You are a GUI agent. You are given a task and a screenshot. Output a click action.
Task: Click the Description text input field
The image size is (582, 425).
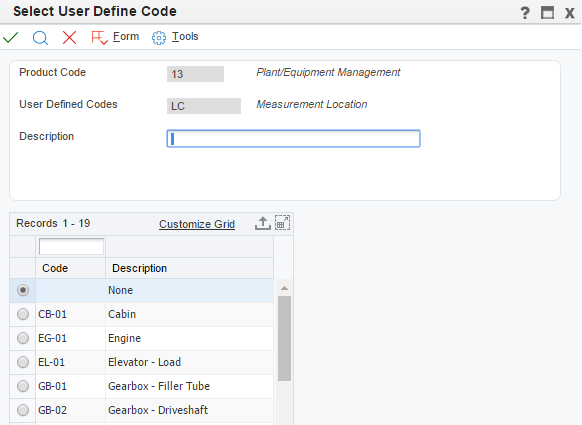click(x=294, y=138)
